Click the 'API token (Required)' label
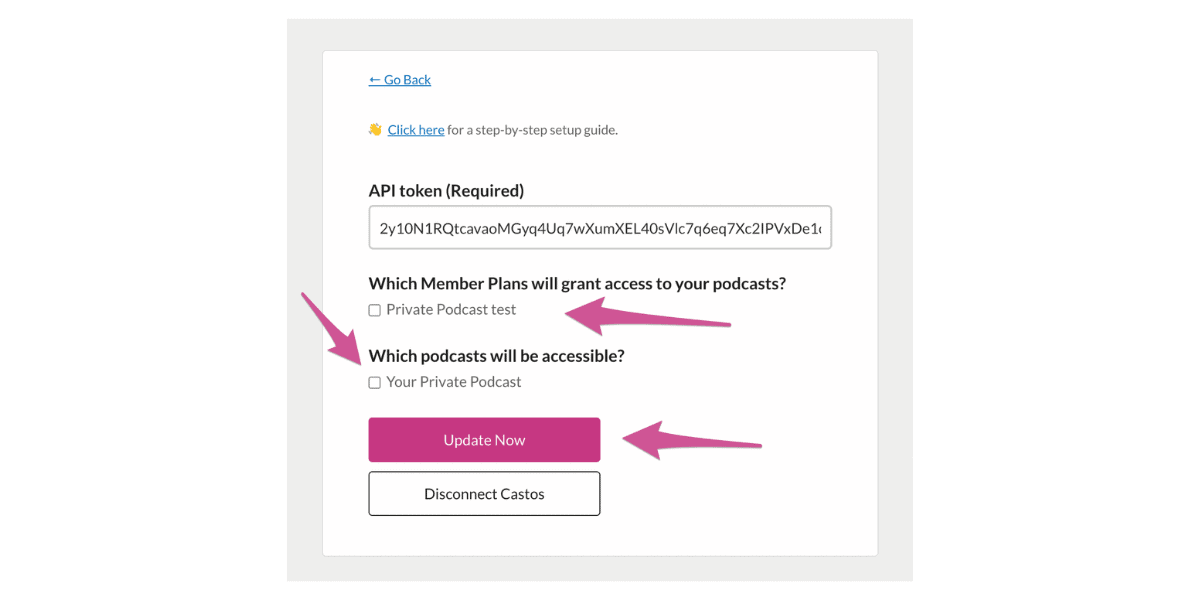The image size is (1200, 600). (446, 191)
